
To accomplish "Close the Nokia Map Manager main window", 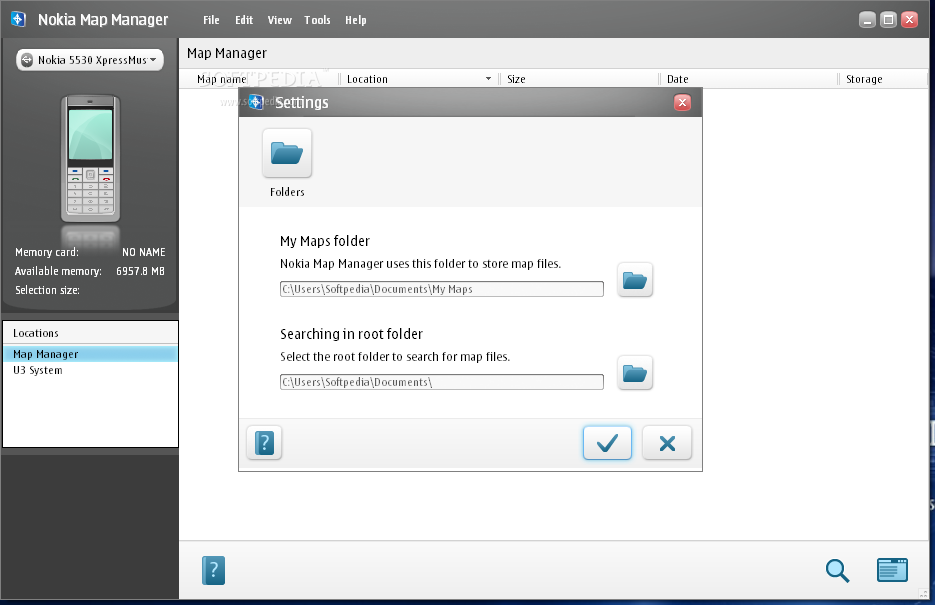I will (909, 20).
